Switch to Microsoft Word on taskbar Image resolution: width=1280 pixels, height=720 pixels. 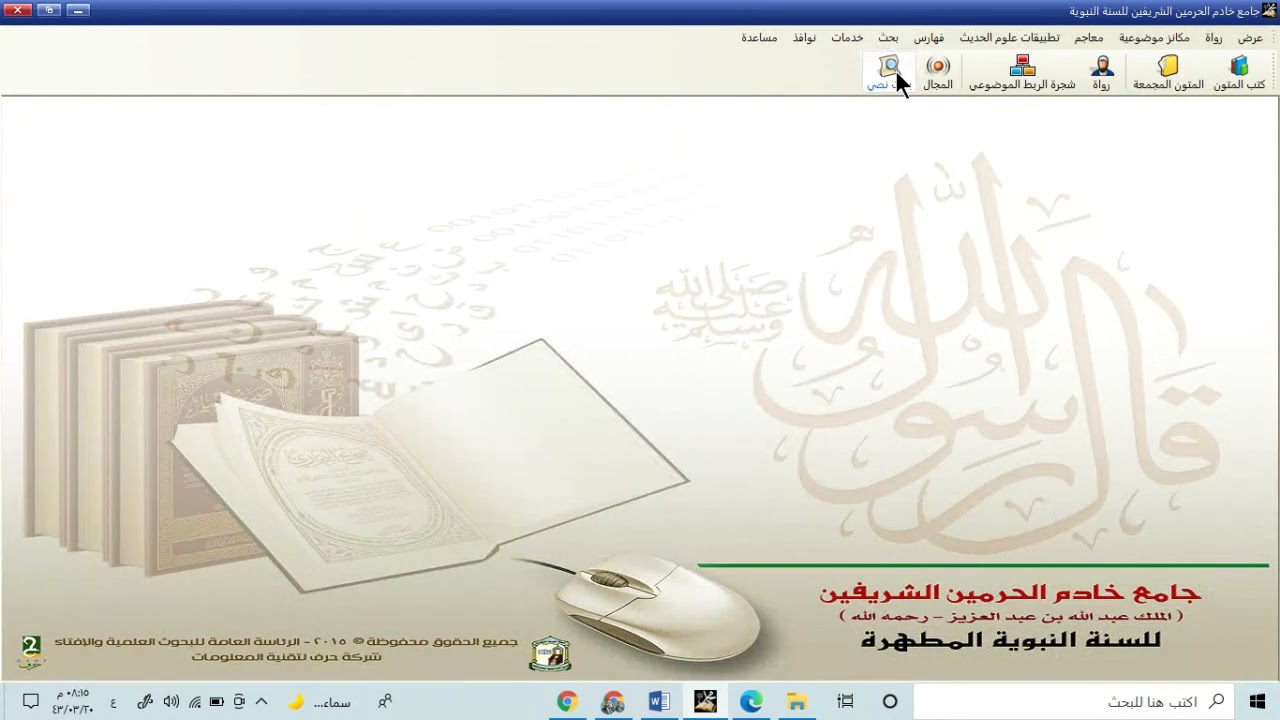[659, 701]
